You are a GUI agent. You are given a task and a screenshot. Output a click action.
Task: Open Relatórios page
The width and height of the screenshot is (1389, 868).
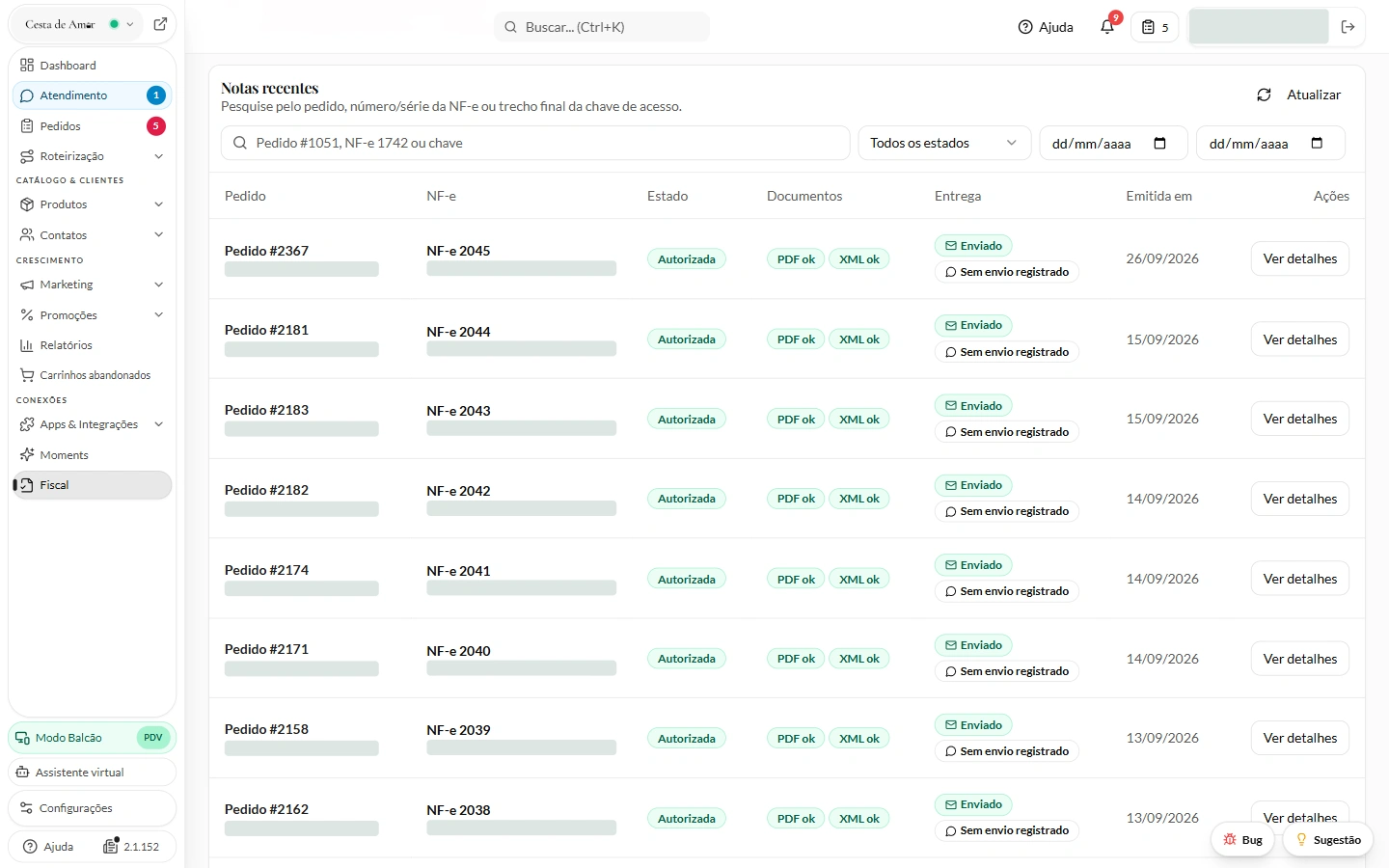pyautogui.click(x=92, y=345)
